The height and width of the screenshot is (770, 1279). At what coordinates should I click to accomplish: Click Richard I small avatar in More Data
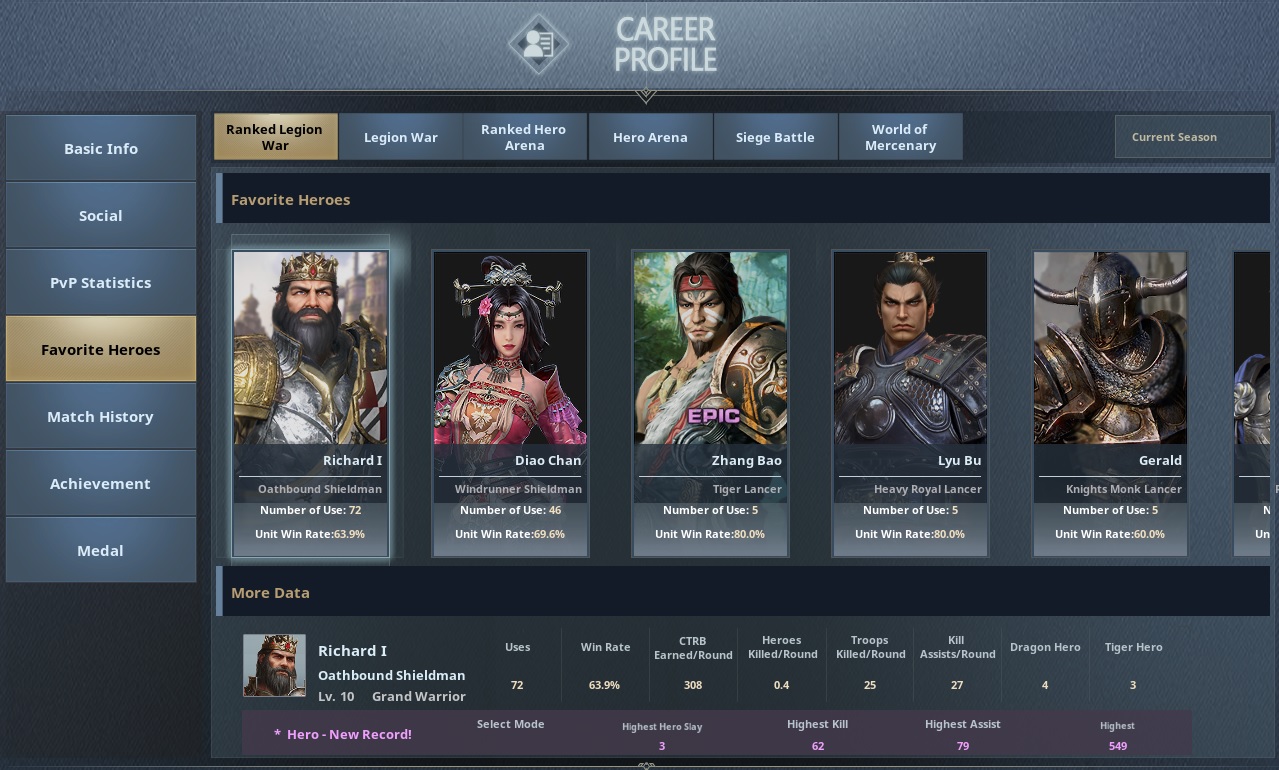pos(274,665)
